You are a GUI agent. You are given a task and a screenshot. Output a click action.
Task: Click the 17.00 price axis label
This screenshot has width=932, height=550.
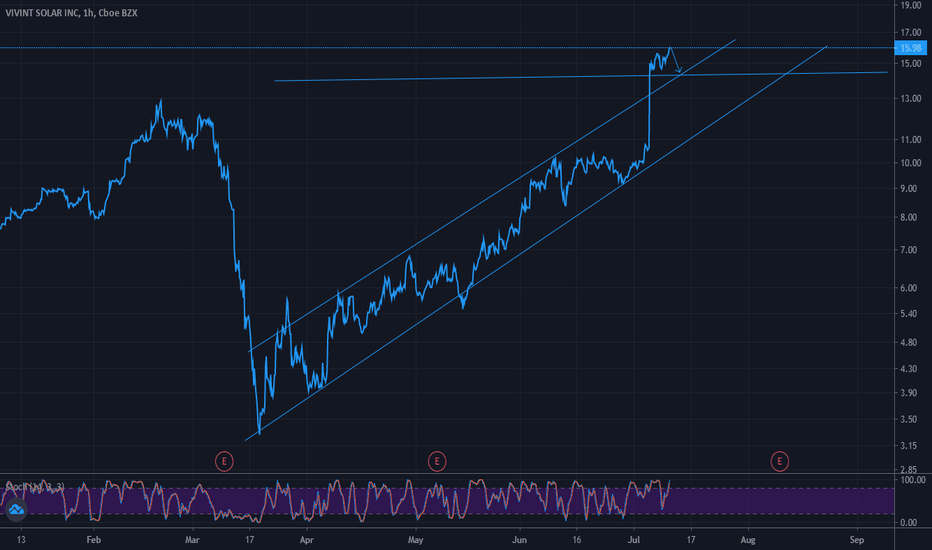(911, 33)
